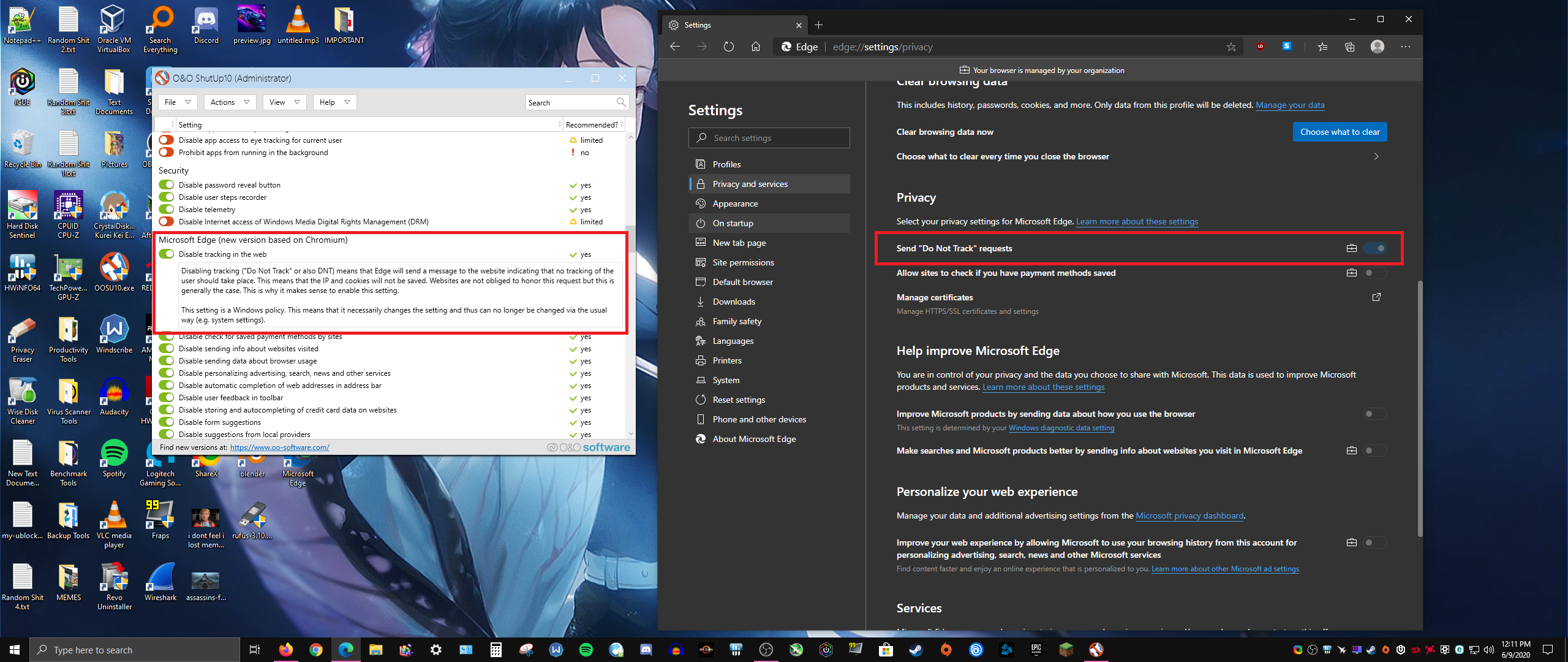This screenshot has height=662, width=1568.
Task: Add page to favorites star icon
Action: click(1231, 47)
